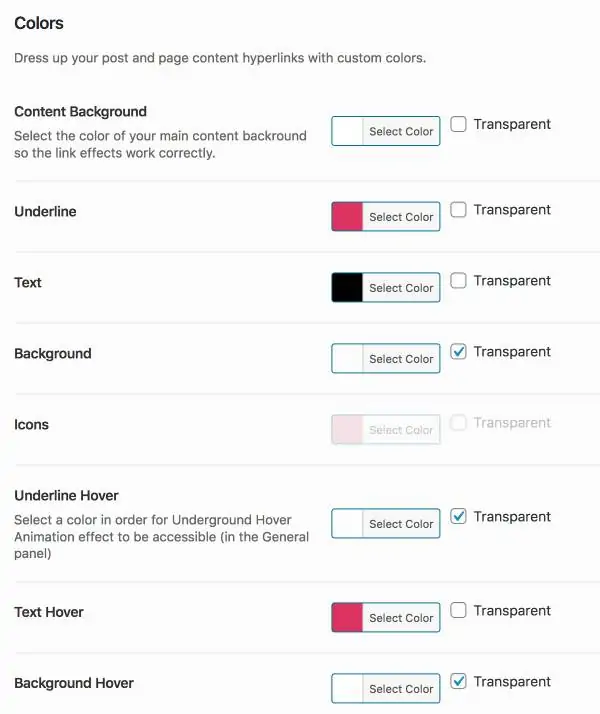600x714 pixels.
Task: Uncheck Transparent for Background
Action: pyautogui.click(x=458, y=352)
